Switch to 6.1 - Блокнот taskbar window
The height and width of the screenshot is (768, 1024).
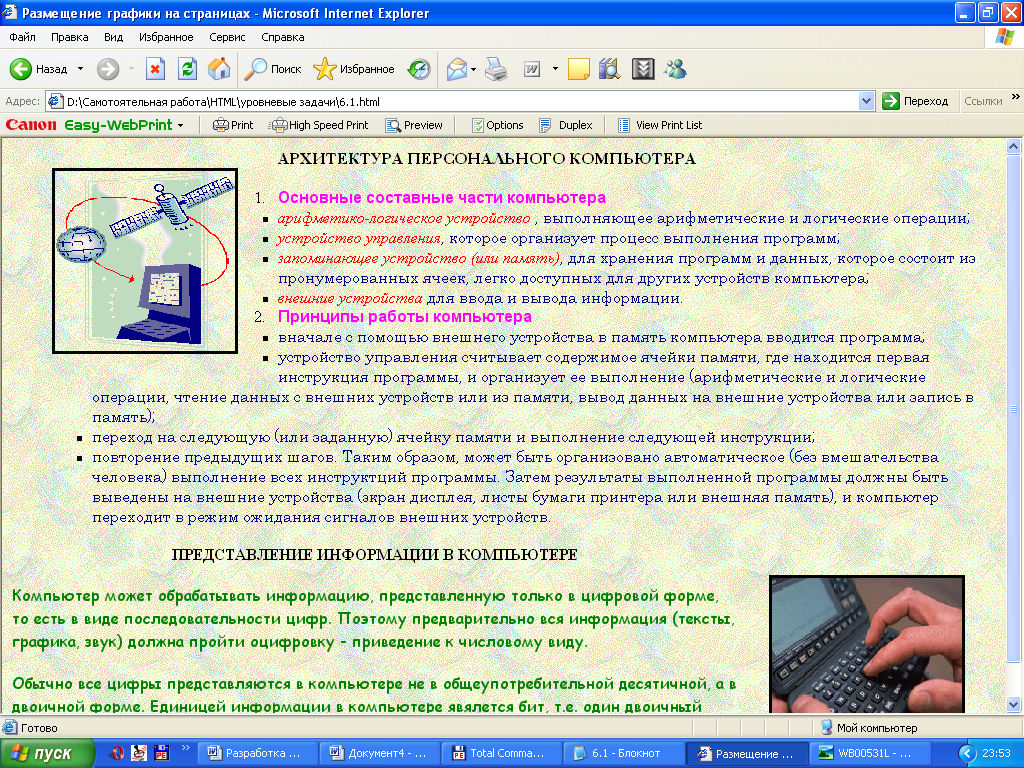(x=624, y=753)
